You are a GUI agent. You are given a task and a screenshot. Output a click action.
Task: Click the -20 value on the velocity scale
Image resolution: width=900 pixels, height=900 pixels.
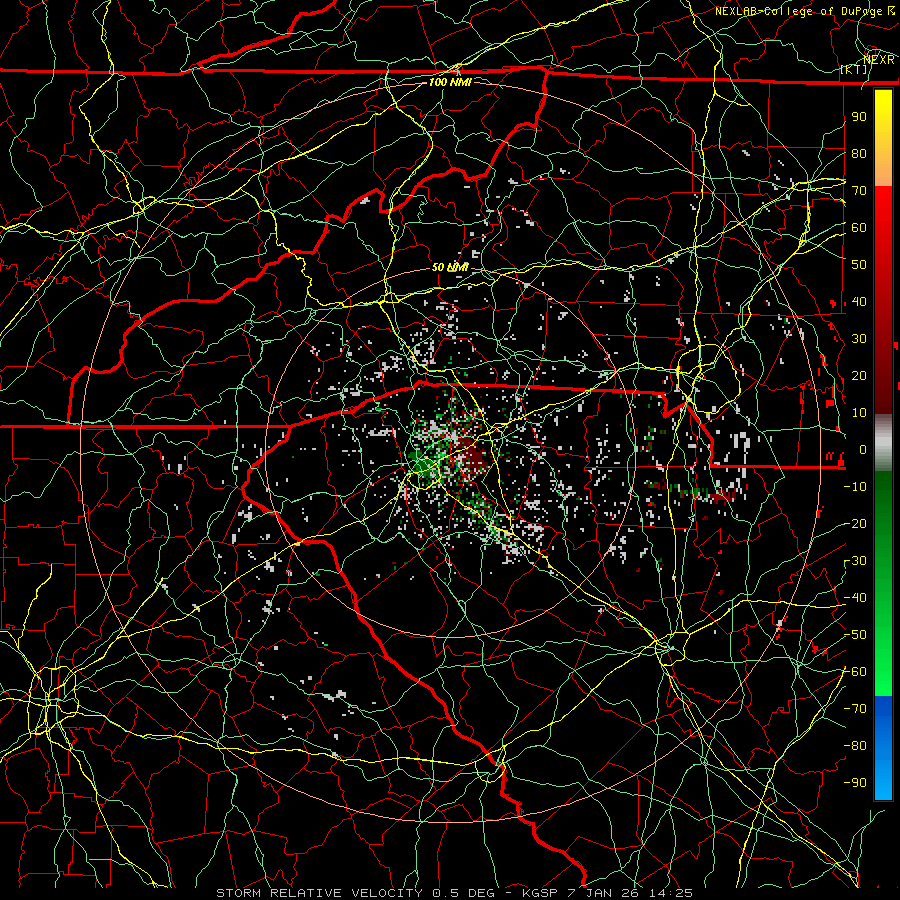pos(855,523)
